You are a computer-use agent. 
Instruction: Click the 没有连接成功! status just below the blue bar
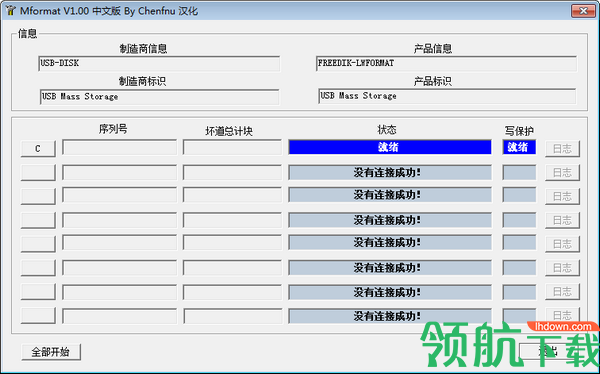click(390, 173)
